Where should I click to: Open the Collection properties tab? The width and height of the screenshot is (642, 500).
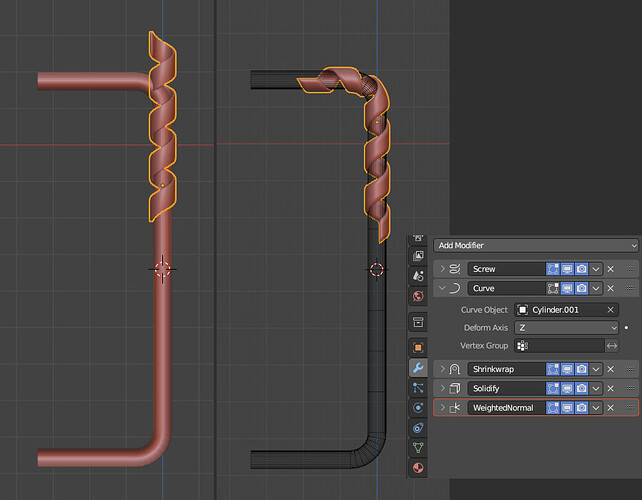point(418,322)
